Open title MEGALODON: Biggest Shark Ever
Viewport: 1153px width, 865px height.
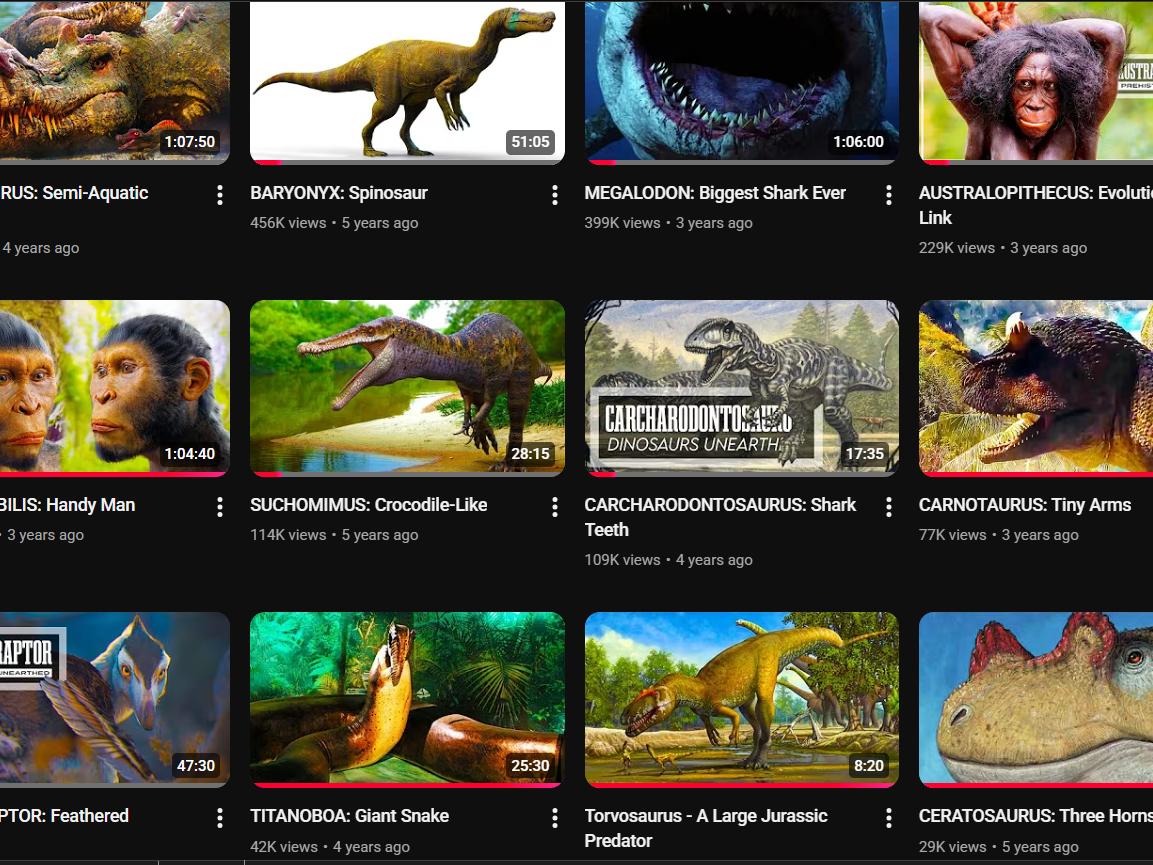715,193
